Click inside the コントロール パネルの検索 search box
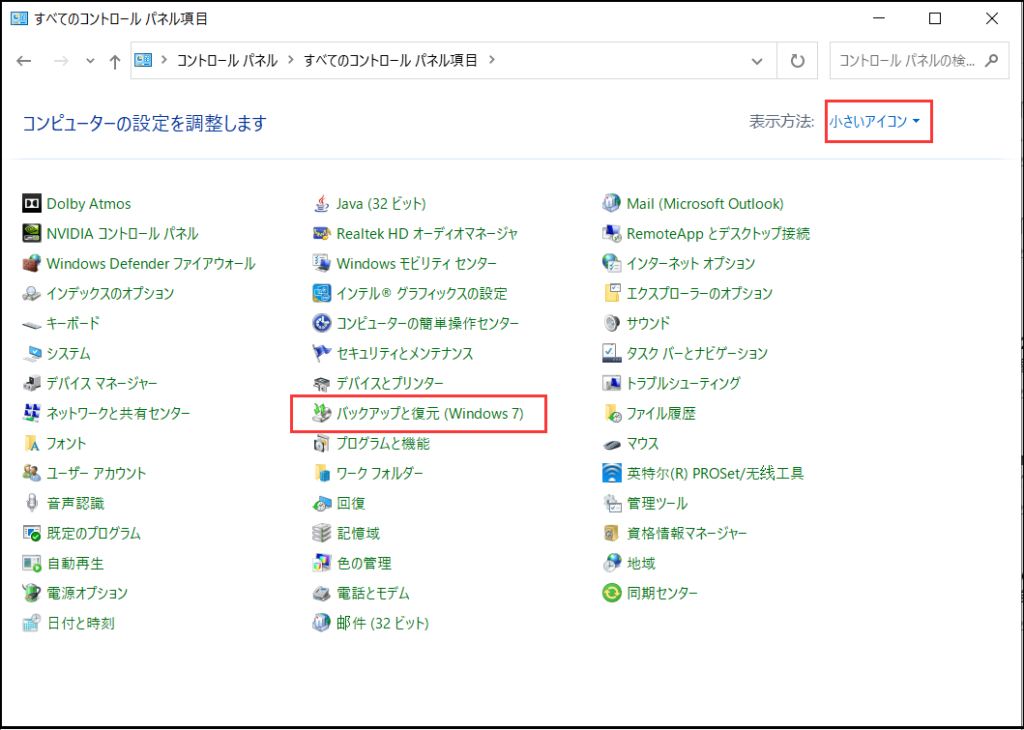The height and width of the screenshot is (730, 1024). click(x=908, y=60)
